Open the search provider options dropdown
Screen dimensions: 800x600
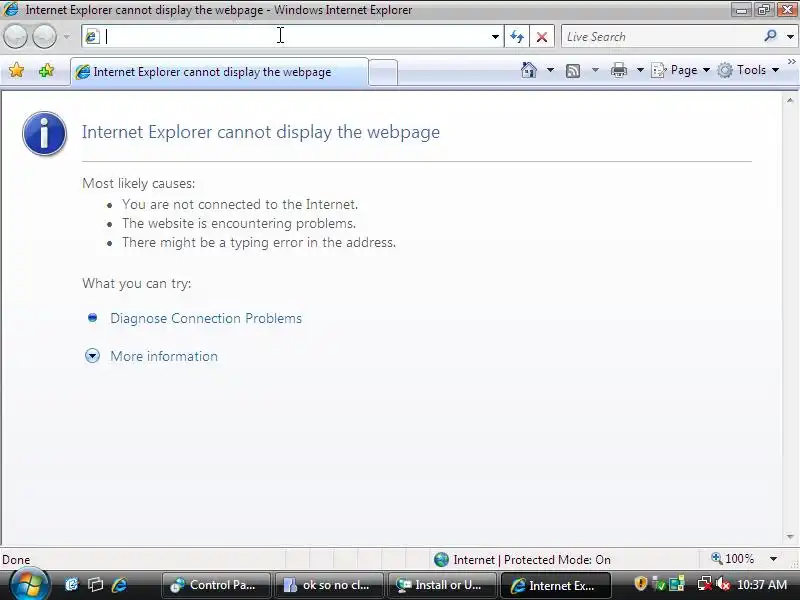tap(790, 37)
